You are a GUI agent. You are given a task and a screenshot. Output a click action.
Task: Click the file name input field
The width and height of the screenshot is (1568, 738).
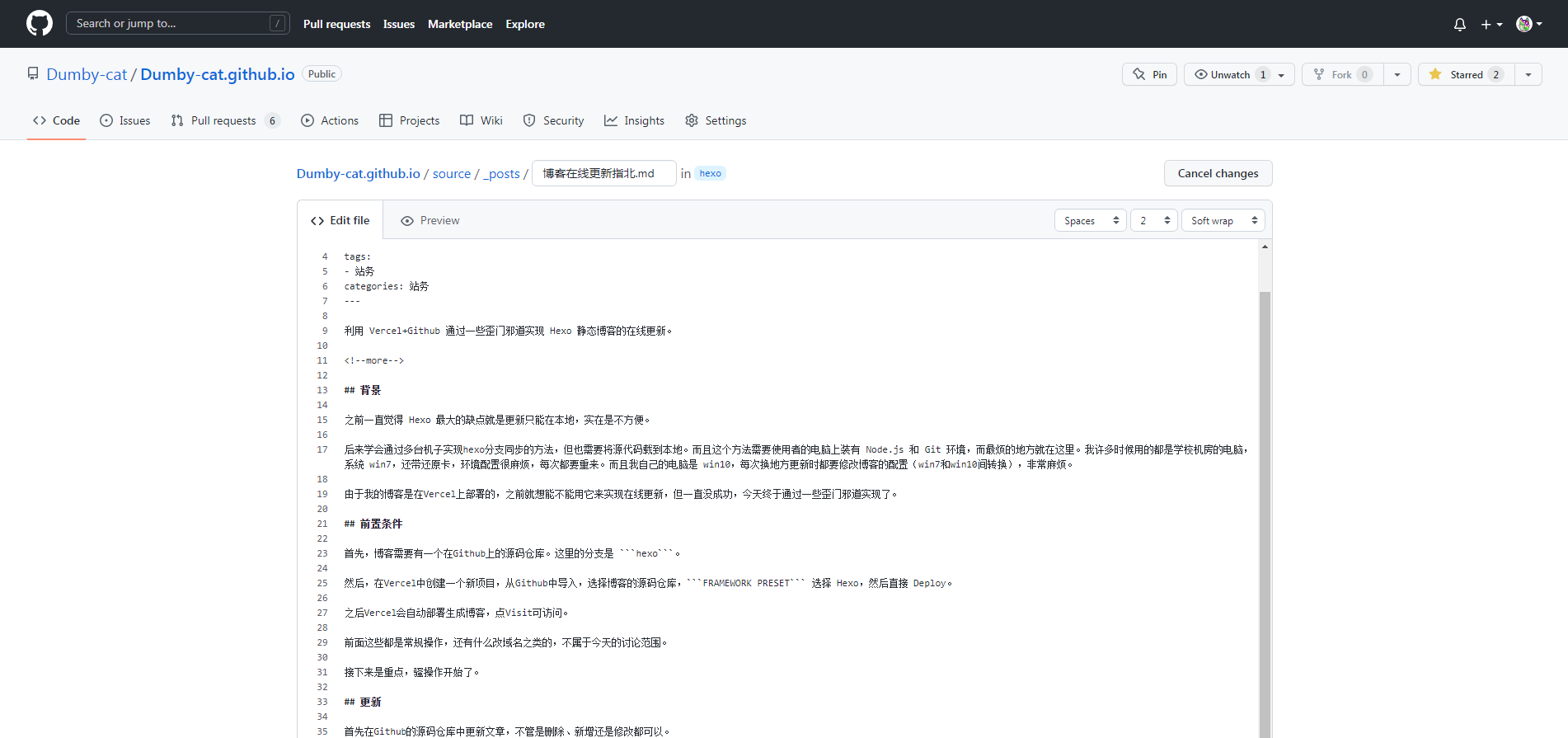[x=604, y=173]
